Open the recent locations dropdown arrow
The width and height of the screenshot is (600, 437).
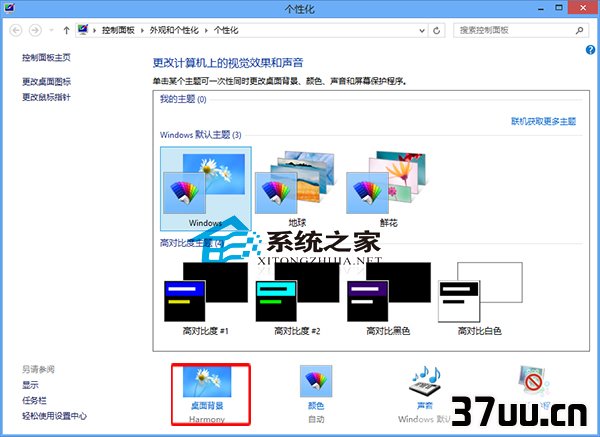51,30
